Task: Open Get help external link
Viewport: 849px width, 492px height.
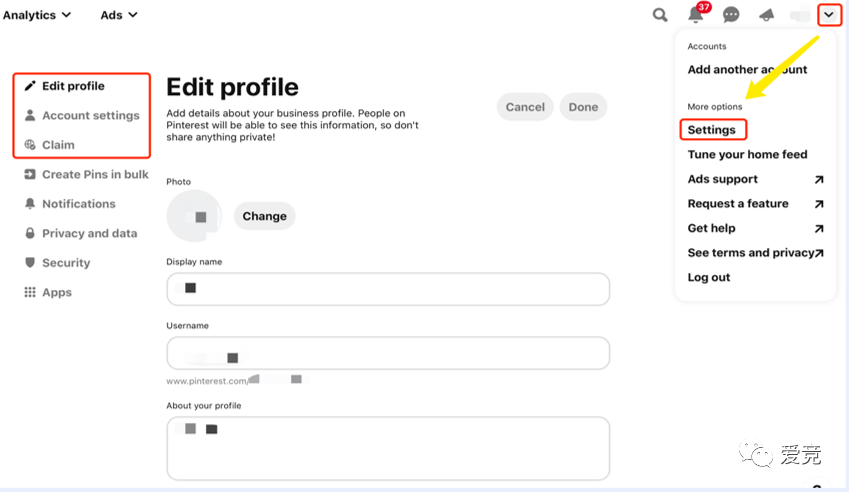Action: click(x=755, y=228)
